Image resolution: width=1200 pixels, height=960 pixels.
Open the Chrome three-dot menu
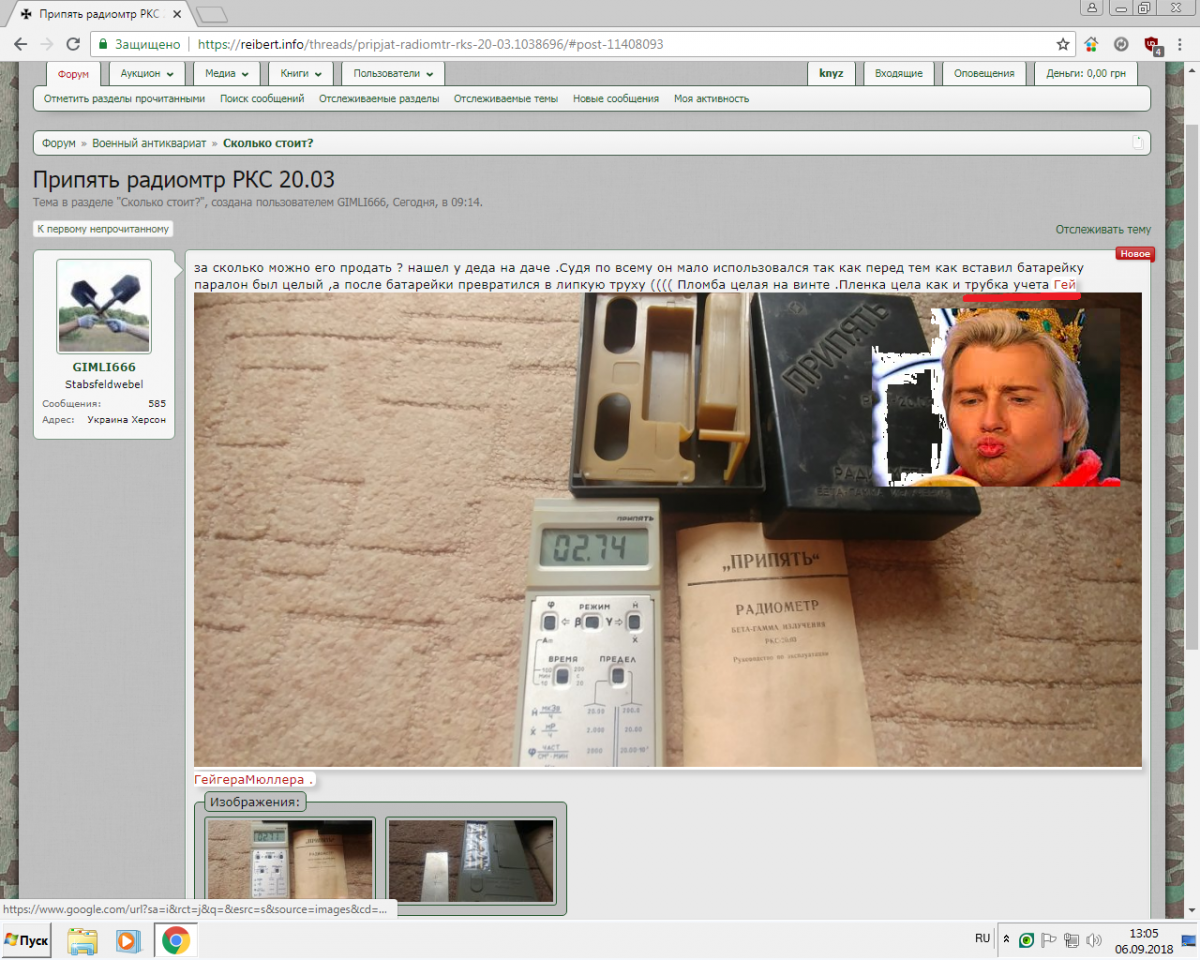click(x=1181, y=45)
